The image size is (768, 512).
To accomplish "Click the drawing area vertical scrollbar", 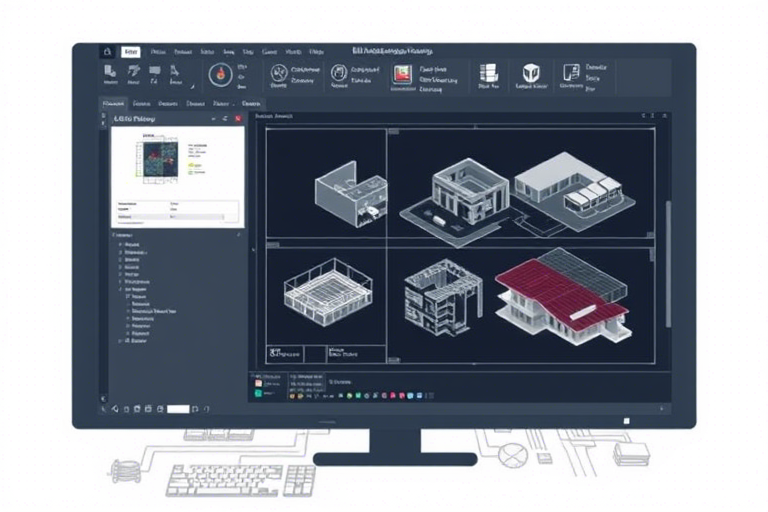I will (x=668, y=265).
